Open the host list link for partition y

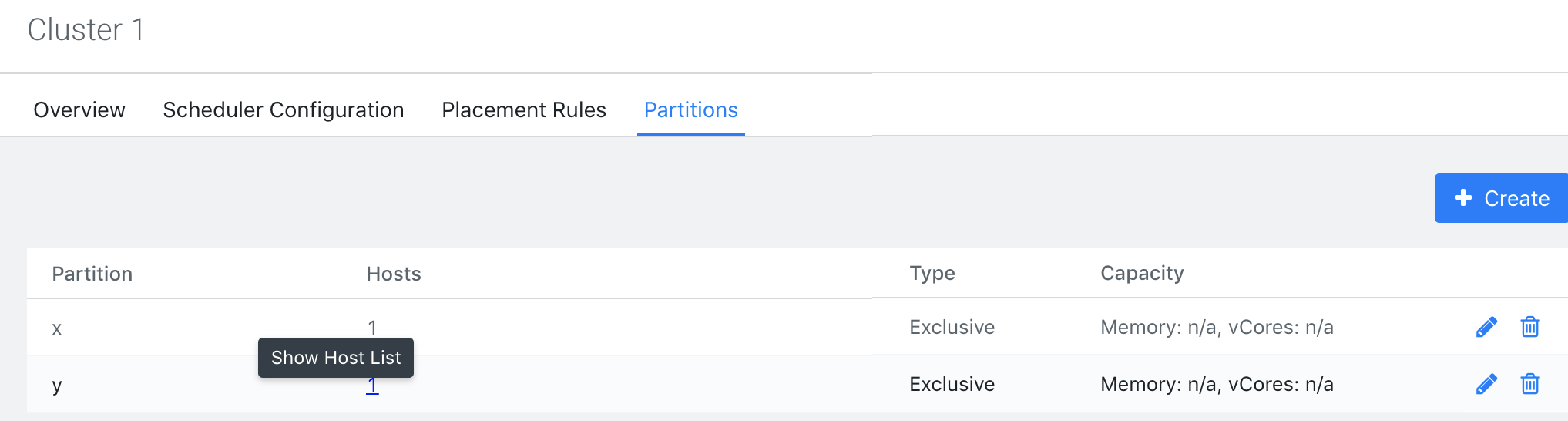[x=372, y=385]
